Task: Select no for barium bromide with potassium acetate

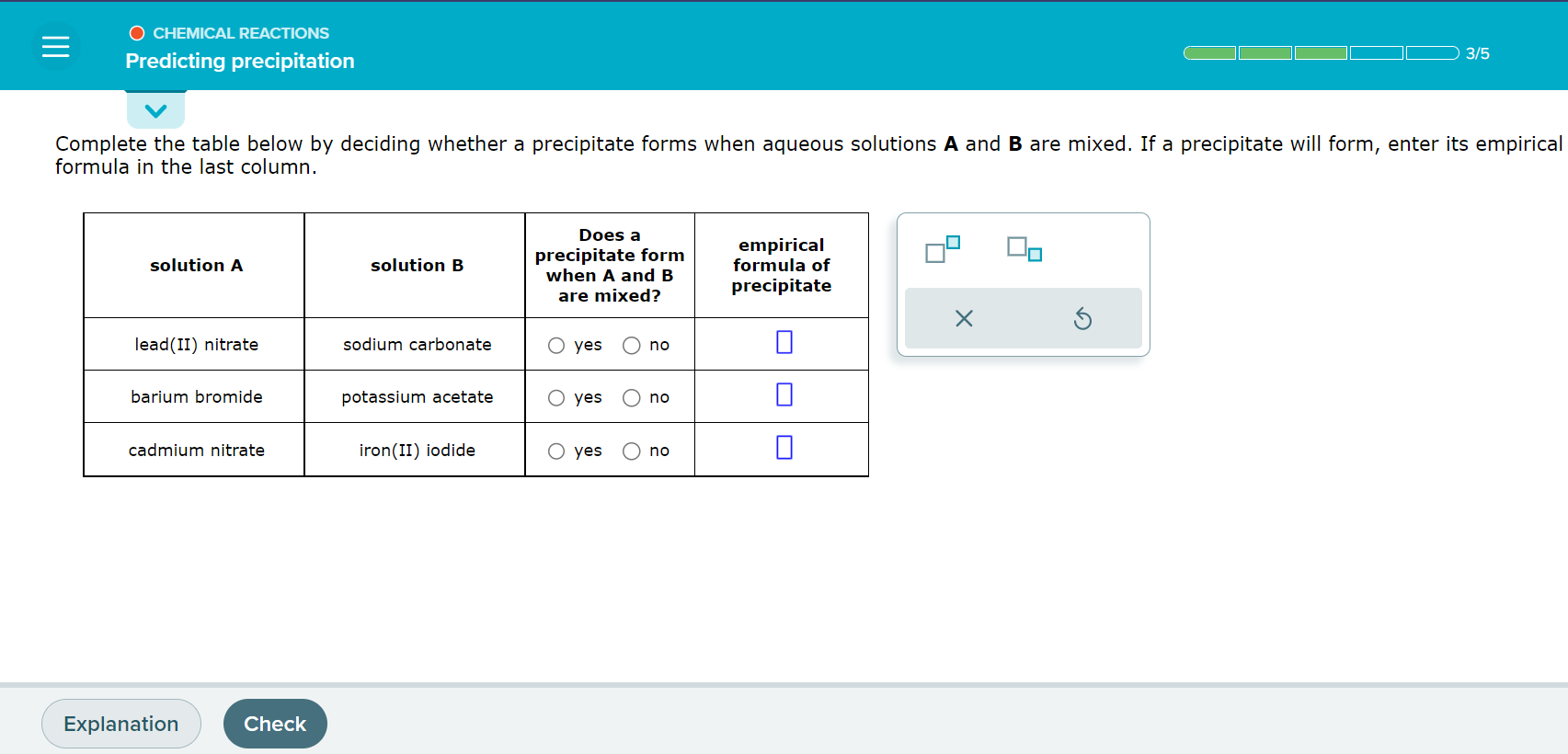Action: coord(632,397)
